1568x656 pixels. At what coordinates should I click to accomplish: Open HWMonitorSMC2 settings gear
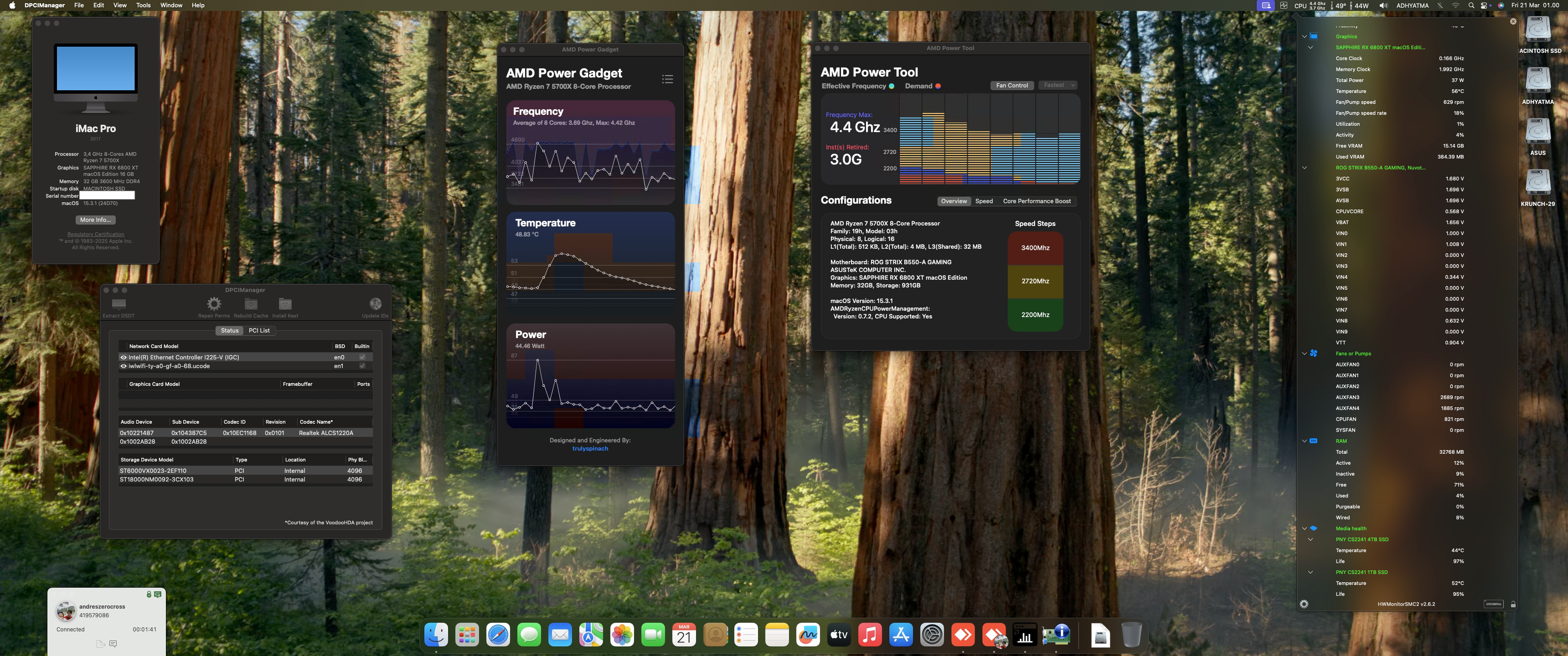[x=1303, y=604]
